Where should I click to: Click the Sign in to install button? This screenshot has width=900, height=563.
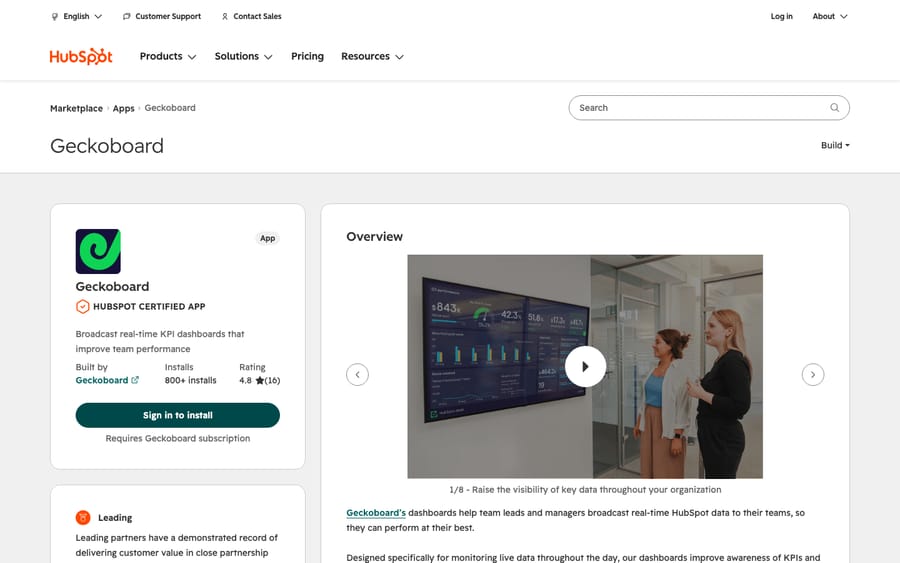[x=177, y=415]
